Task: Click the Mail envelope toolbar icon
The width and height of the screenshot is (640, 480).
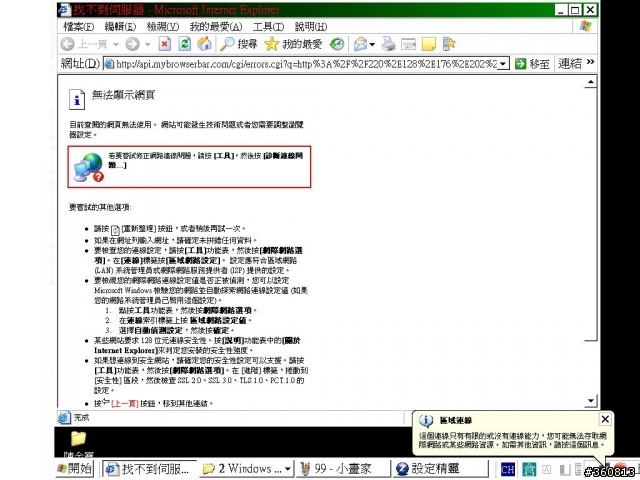Action: 361,44
